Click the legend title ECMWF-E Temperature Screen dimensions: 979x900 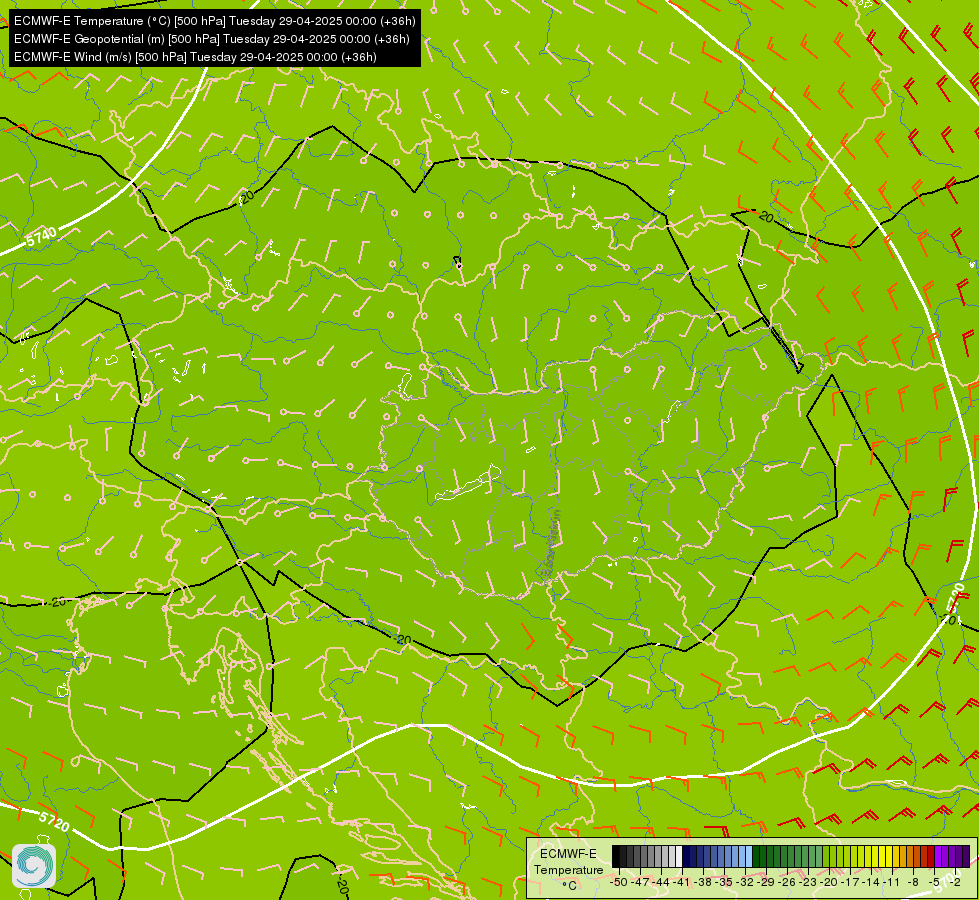[x=568, y=862]
